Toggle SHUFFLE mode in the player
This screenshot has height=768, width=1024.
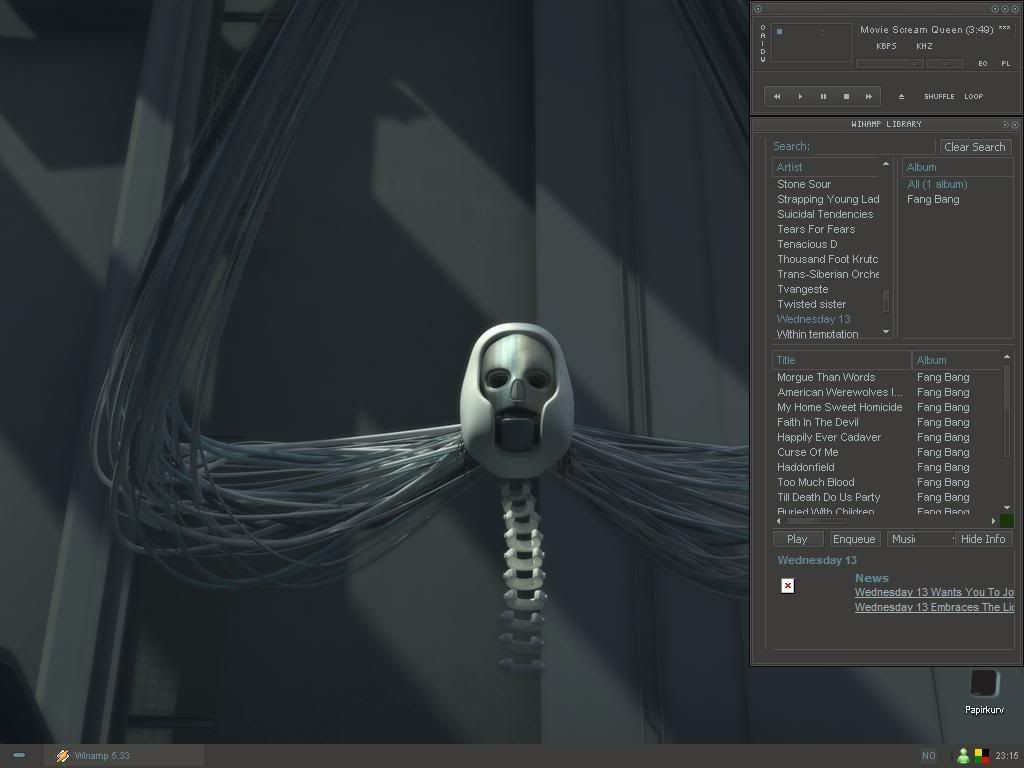939,97
